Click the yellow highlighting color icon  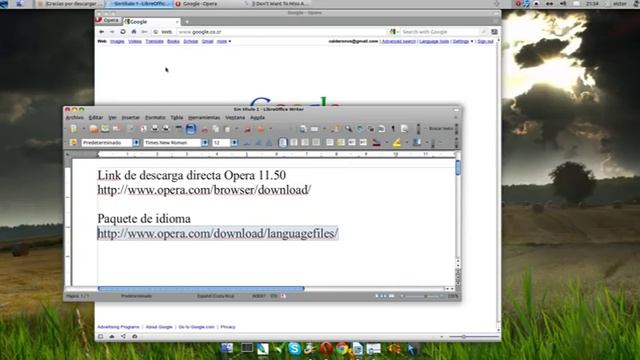[396, 142]
